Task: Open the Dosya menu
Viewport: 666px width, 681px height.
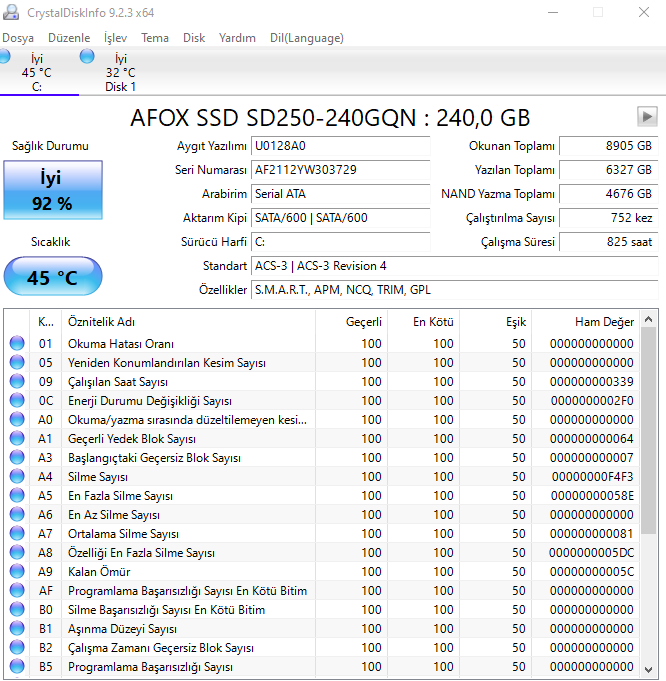Action: 18,38
